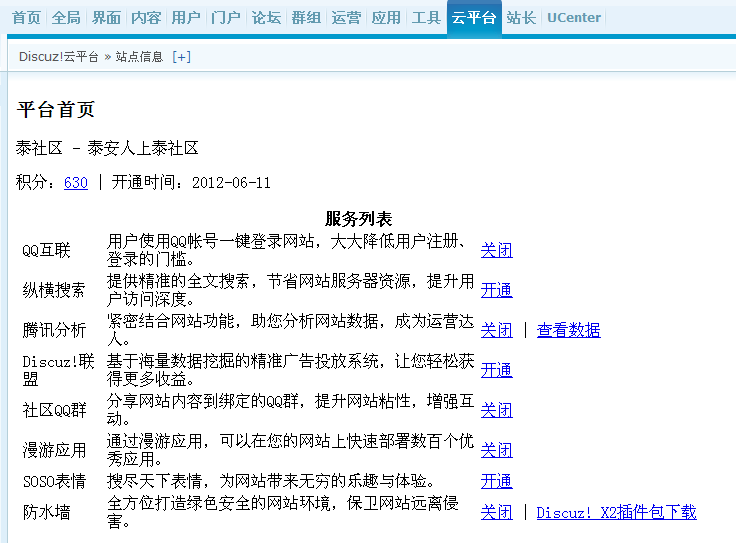The height and width of the screenshot is (543, 736).
Task: Click the Discuz!联盟 service name
Action: point(58,370)
